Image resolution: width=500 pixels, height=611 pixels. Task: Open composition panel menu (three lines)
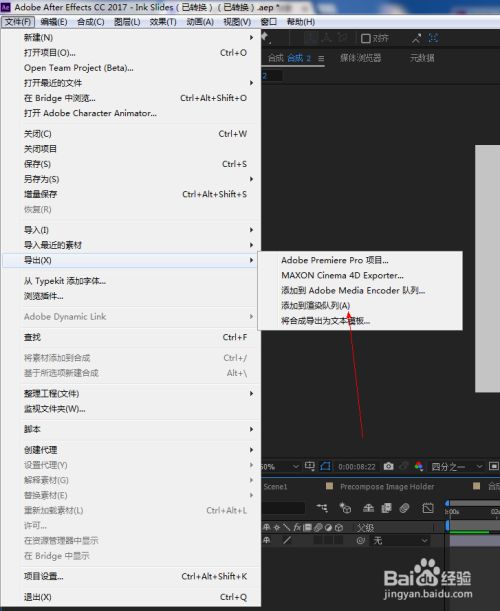pos(321,58)
